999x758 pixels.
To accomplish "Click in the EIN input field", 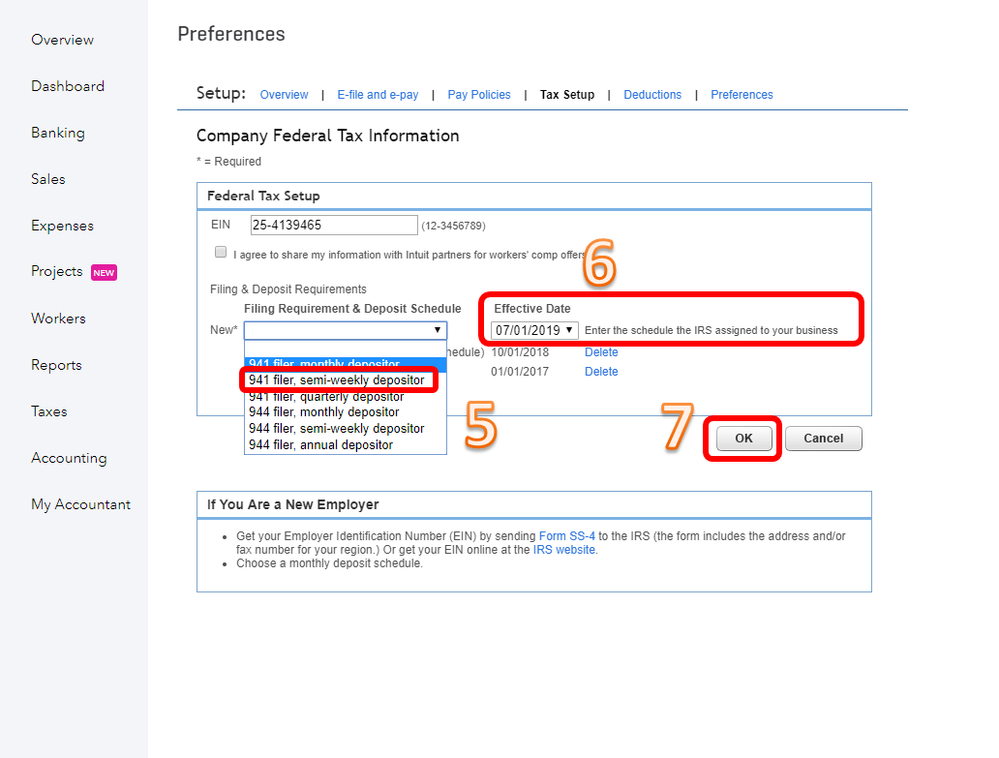I will pyautogui.click(x=333, y=225).
